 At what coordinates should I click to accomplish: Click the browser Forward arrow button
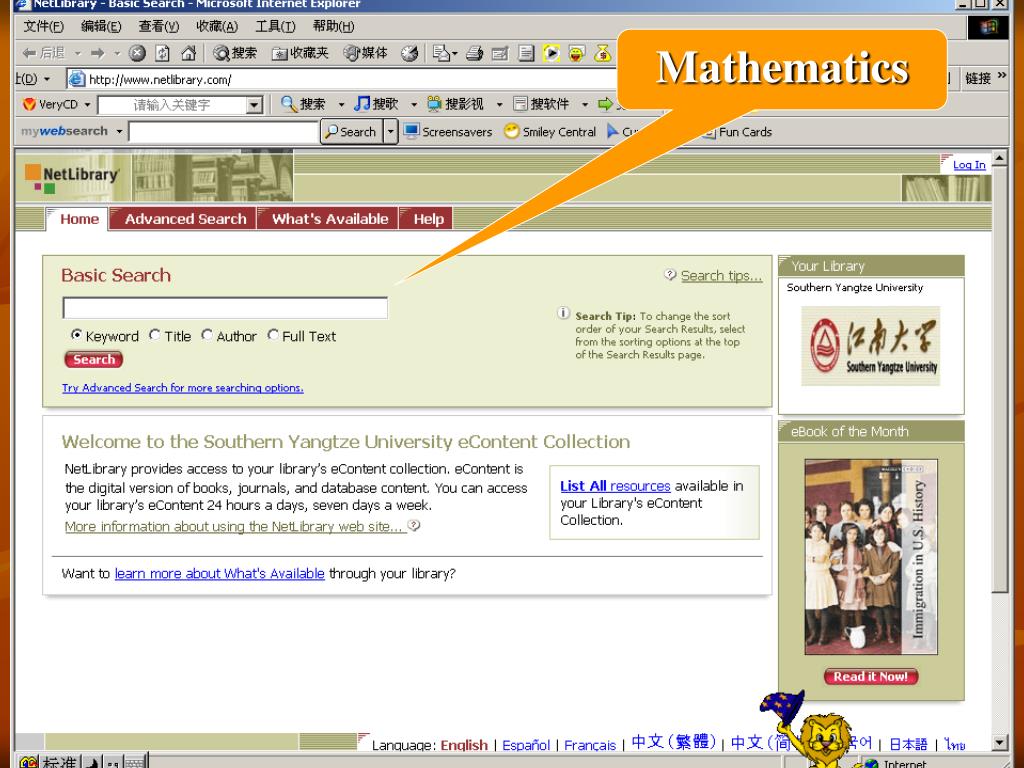click(x=98, y=53)
